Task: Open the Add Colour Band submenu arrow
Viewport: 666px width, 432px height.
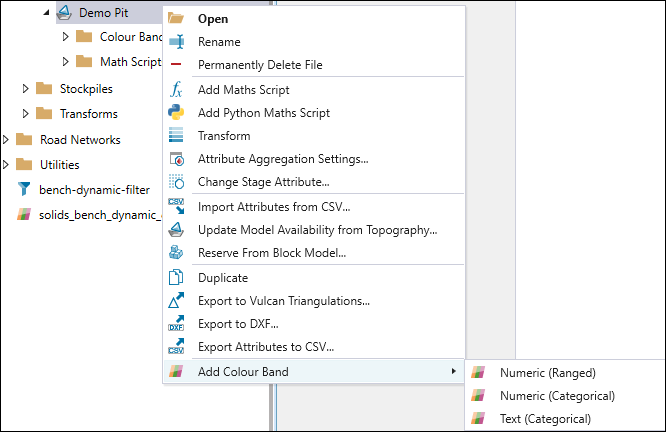Action: (x=454, y=371)
